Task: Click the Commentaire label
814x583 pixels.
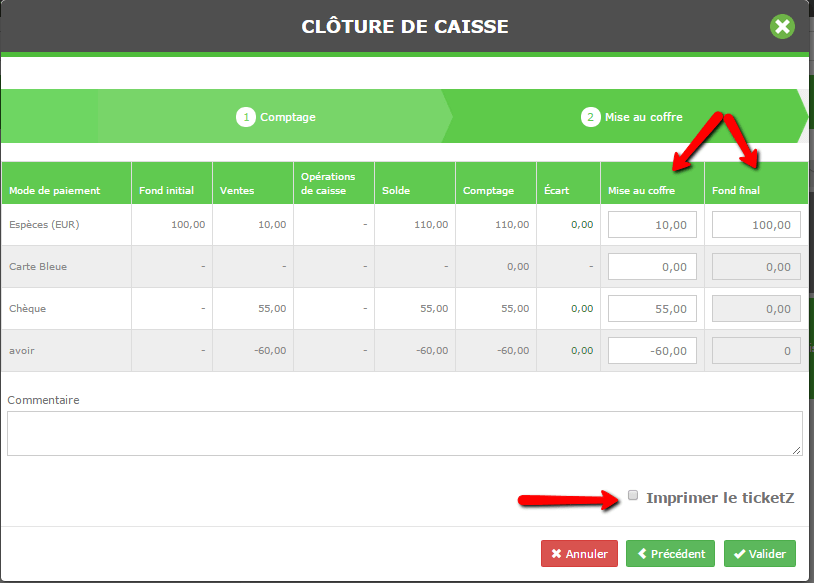Action: click(x=43, y=400)
